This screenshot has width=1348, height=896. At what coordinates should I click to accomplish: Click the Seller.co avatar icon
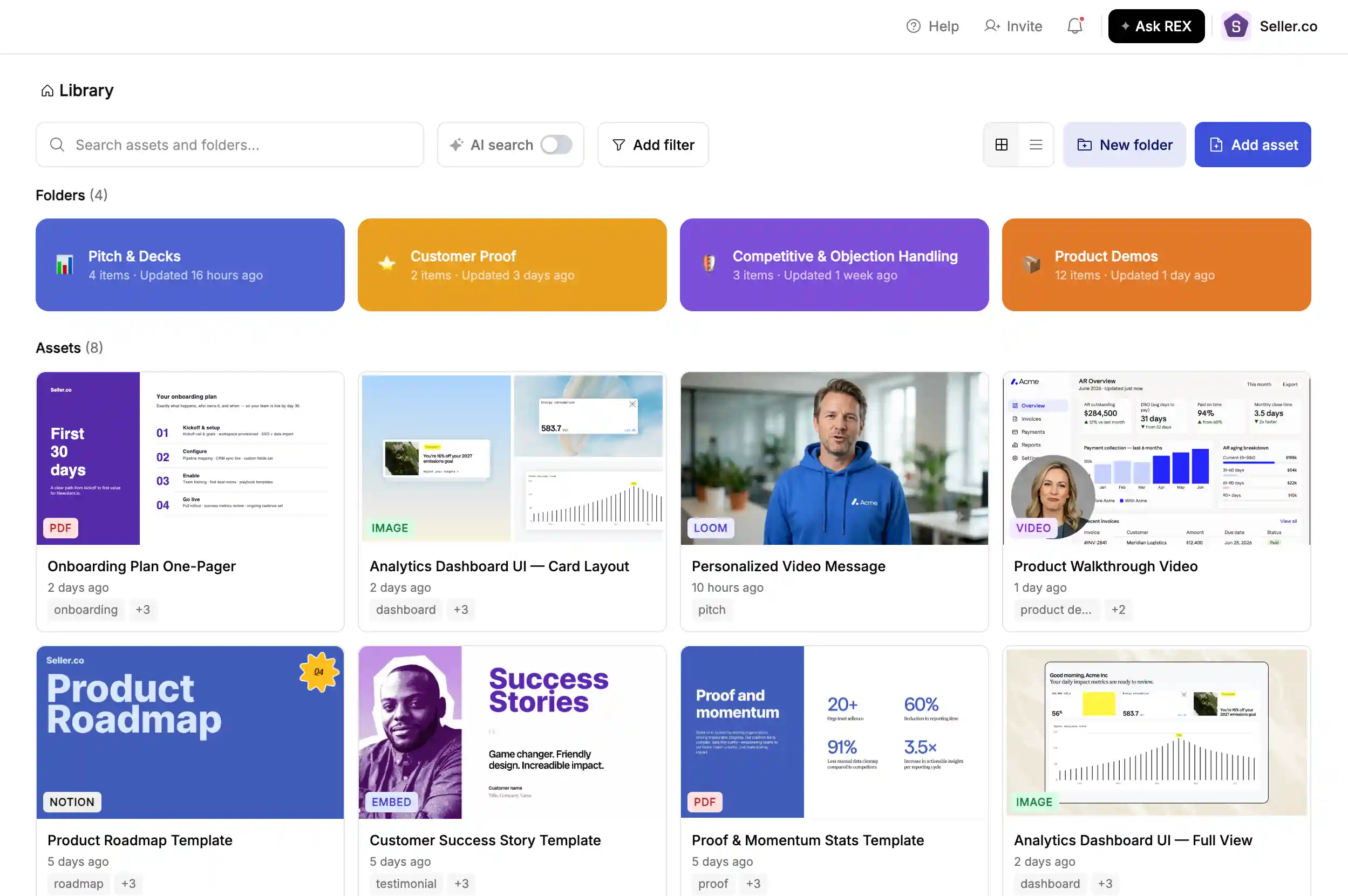(x=1236, y=26)
